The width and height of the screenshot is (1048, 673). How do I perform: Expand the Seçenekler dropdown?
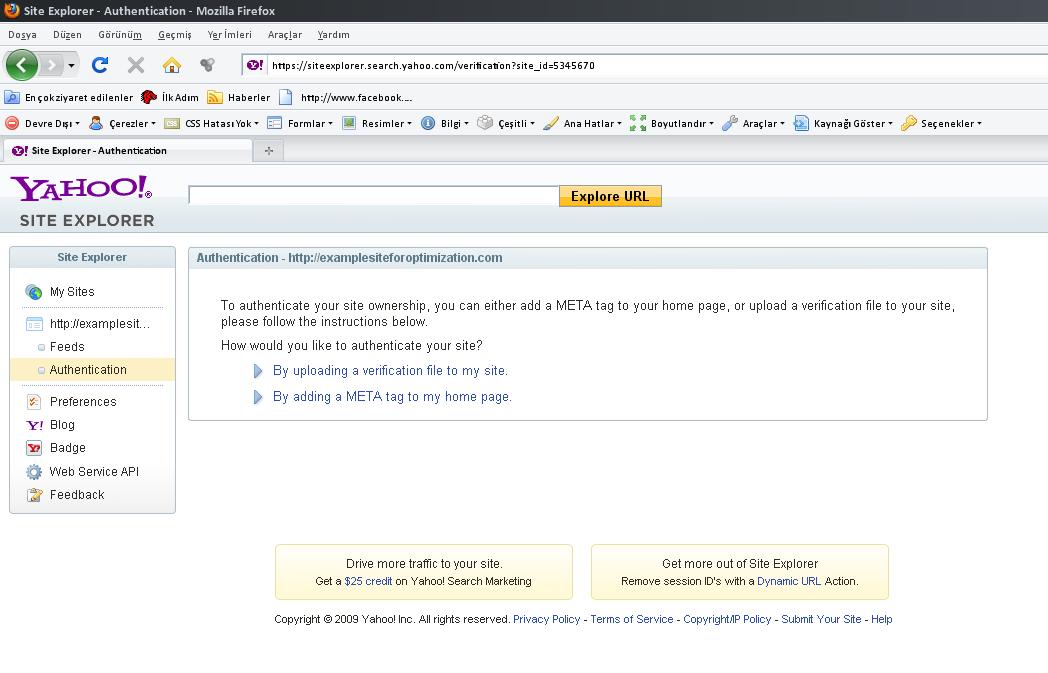click(x=941, y=124)
